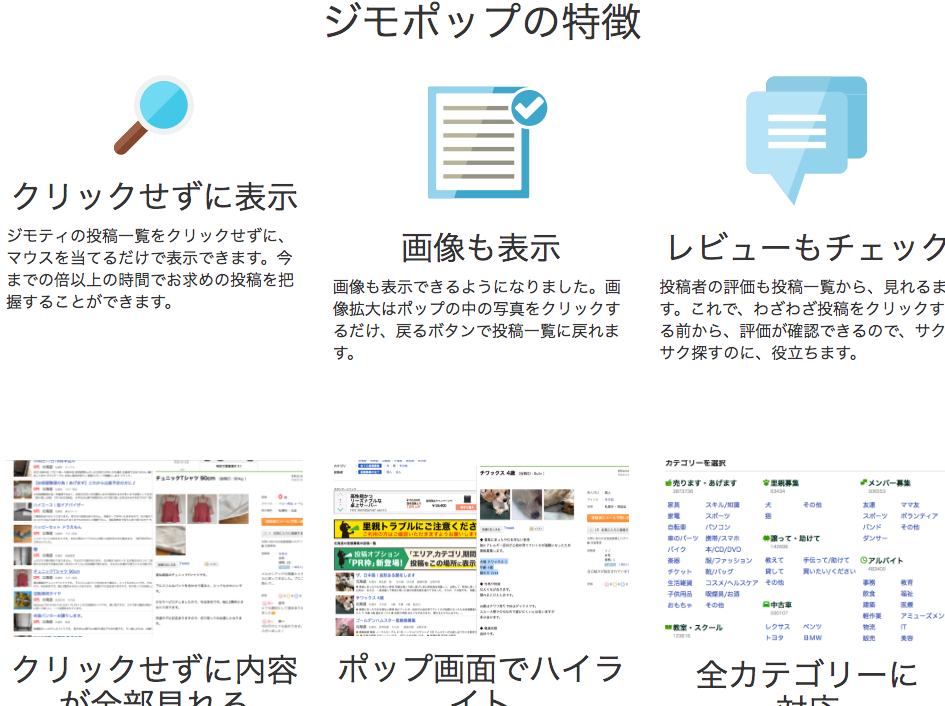Select the heading レビューもチェック
This screenshot has height=706, width=945.
point(806,248)
